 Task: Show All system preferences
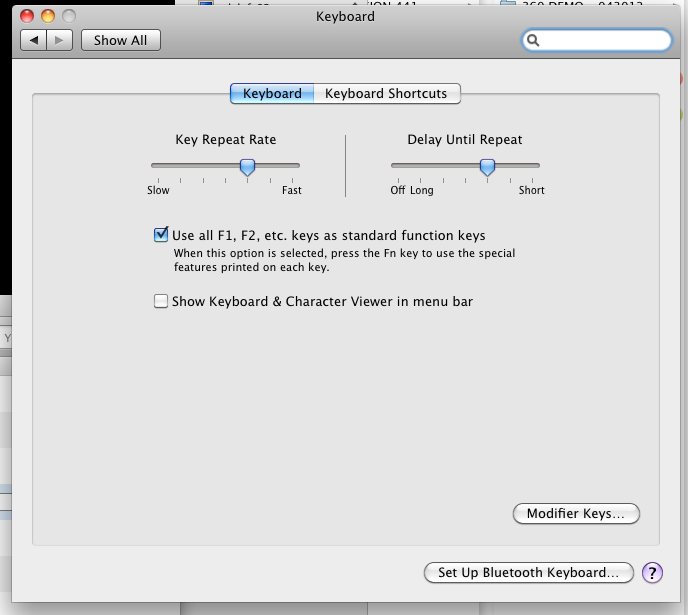(x=121, y=40)
